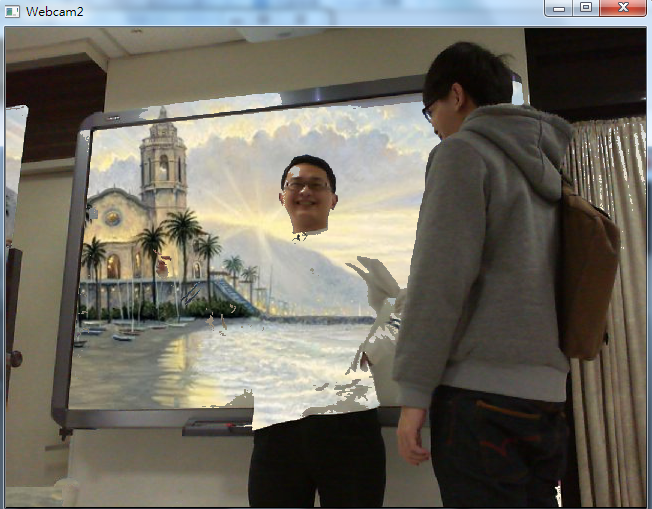The width and height of the screenshot is (652, 509).
Task: Close the Webcam2 window
Action: [x=623, y=8]
